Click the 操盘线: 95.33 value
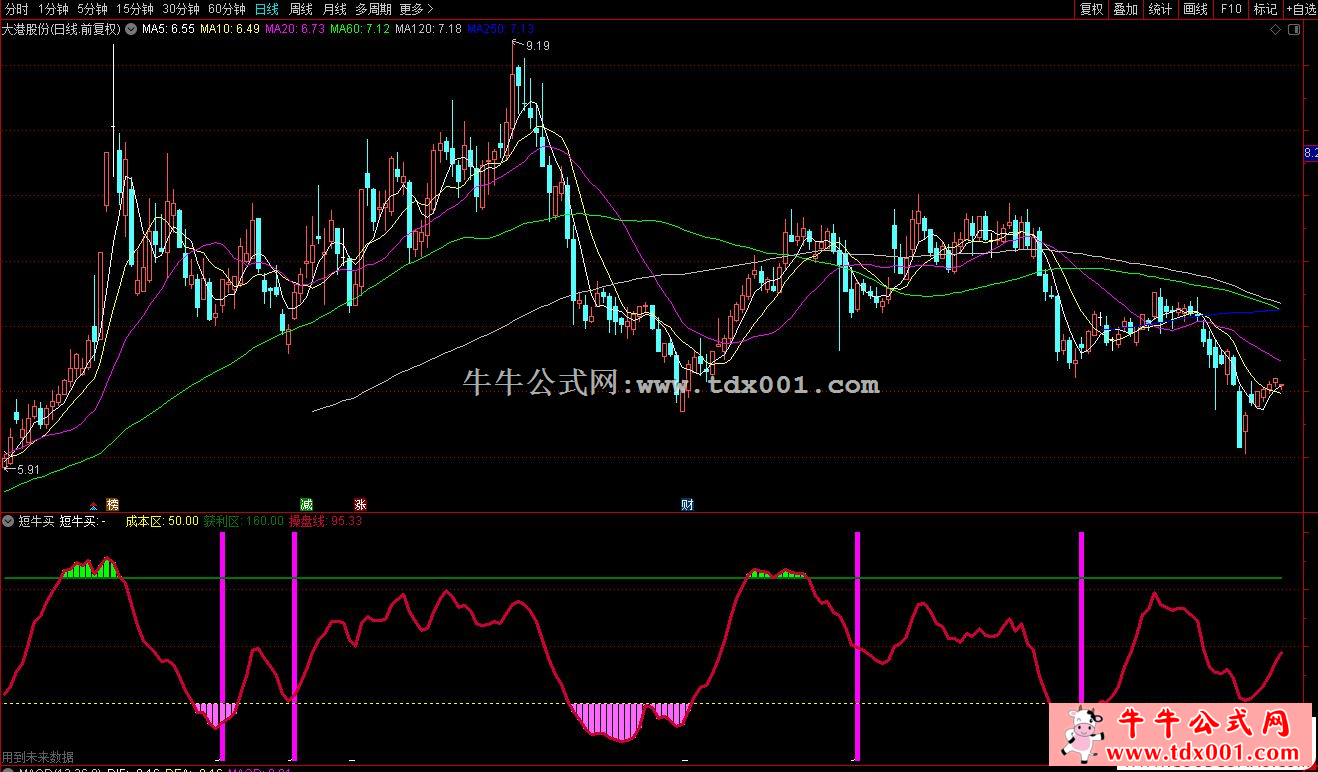Image resolution: width=1318 pixels, height=772 pixels. (x=325, y=521)
